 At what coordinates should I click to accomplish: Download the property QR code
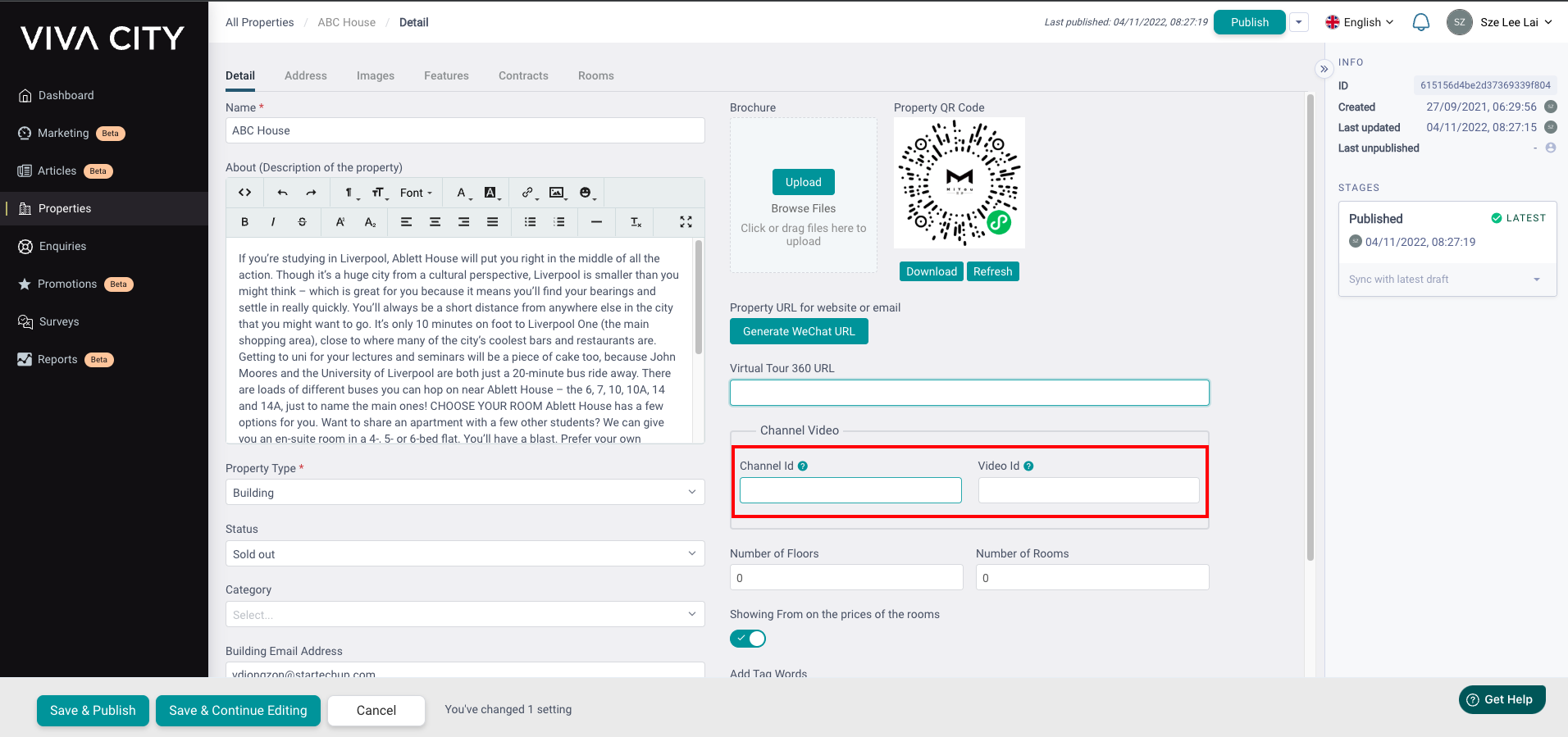932,271
